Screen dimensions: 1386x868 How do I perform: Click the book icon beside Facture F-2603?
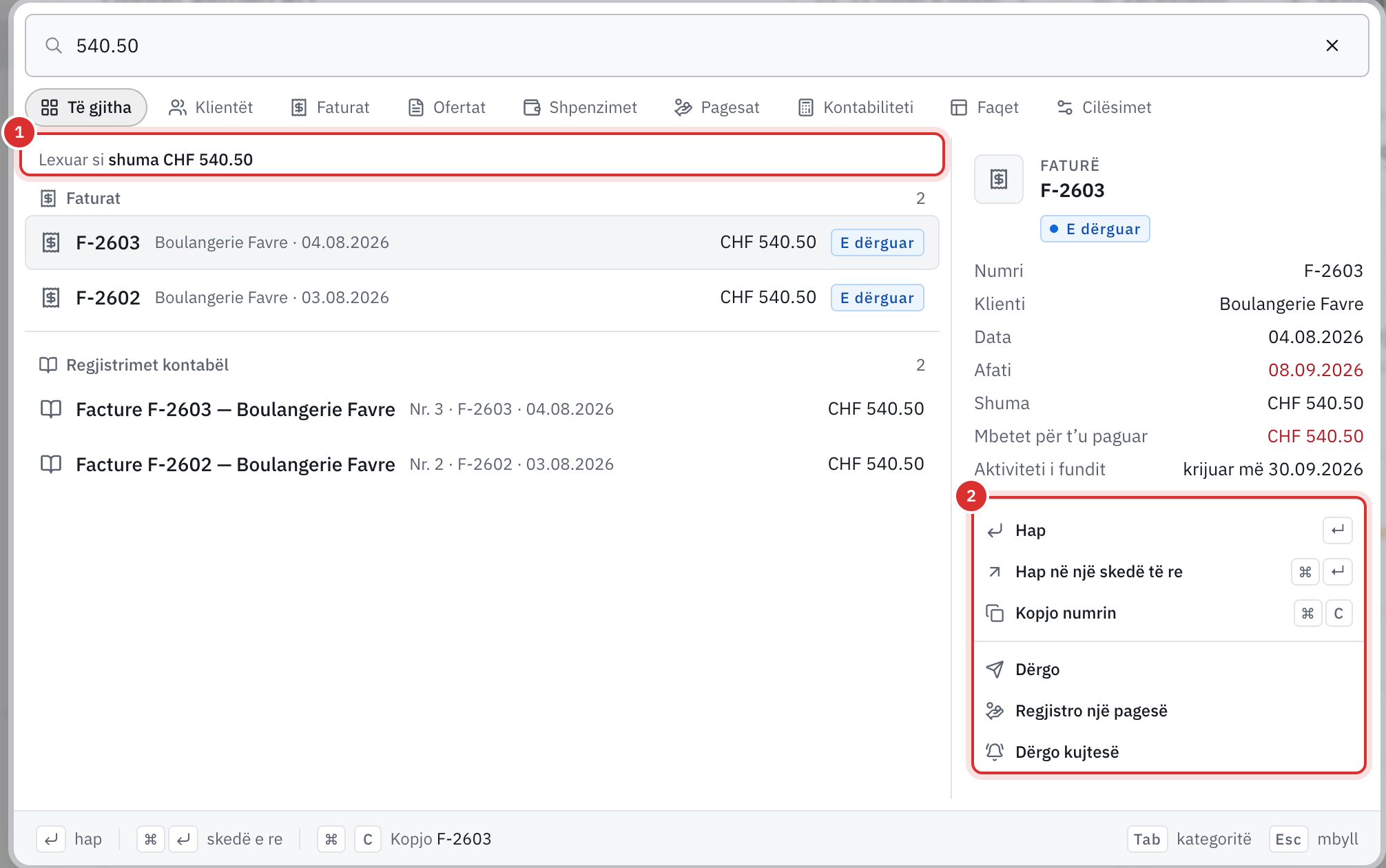(x=51, y=409)
